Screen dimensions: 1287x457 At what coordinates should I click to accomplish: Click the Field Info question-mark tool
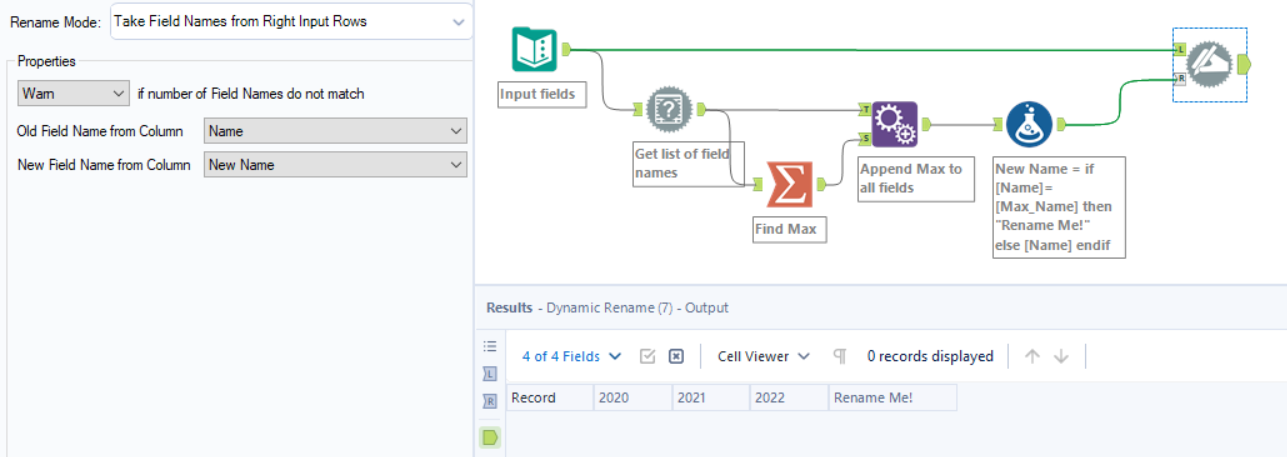coord(670,109)
